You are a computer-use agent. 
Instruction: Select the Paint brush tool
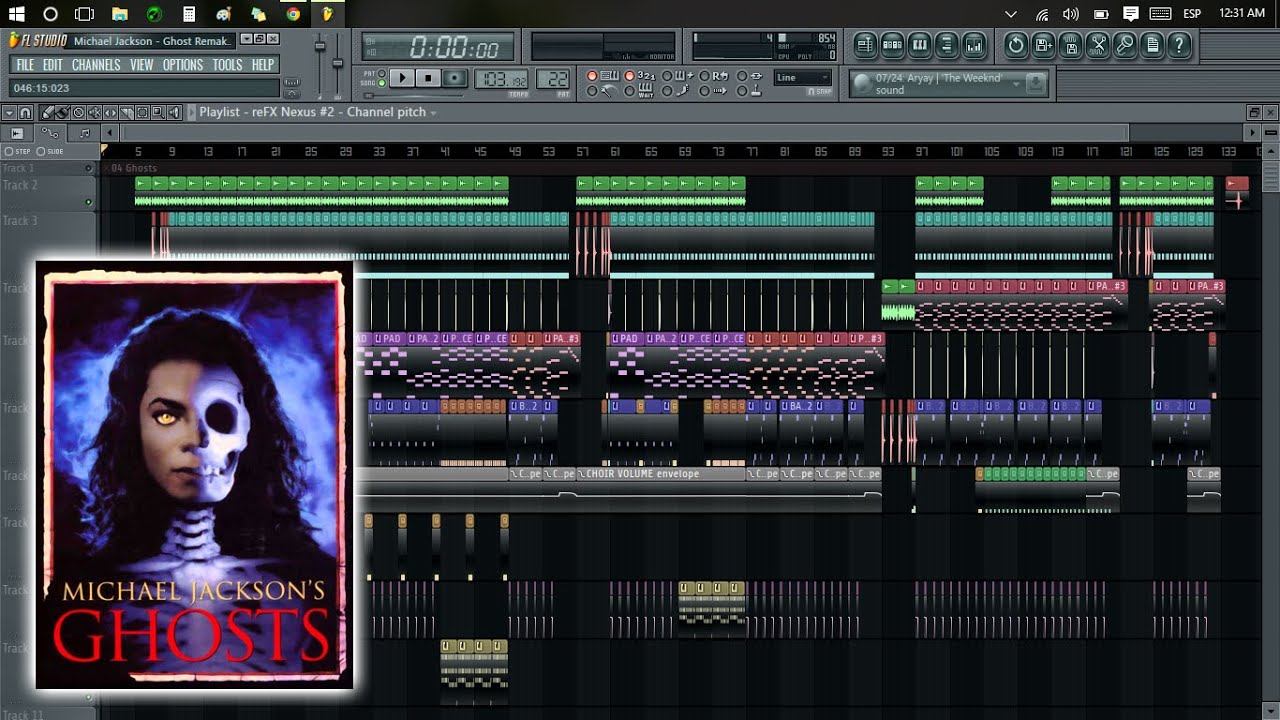pyautogui.click(x=62, y=112)
